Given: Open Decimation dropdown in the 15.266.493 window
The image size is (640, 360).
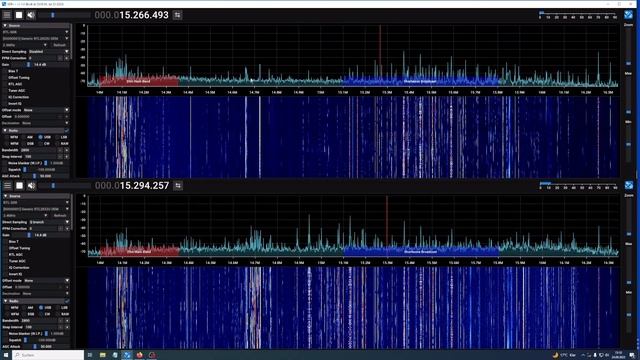Looking at the screenshot, I should [x=45, y=123].
